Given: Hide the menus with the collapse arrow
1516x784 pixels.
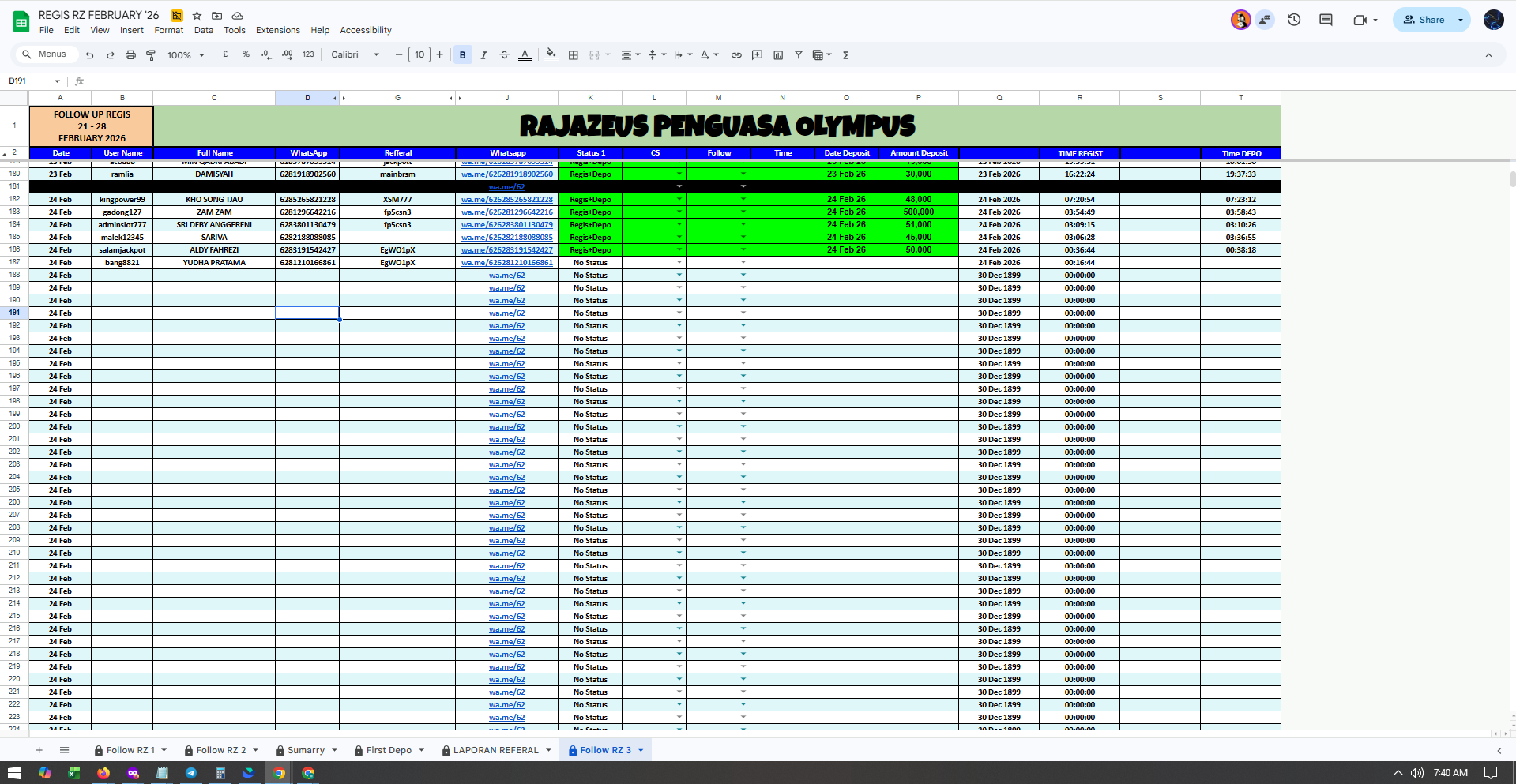Looking at the screenshot, I should (x=1488, y=55).
